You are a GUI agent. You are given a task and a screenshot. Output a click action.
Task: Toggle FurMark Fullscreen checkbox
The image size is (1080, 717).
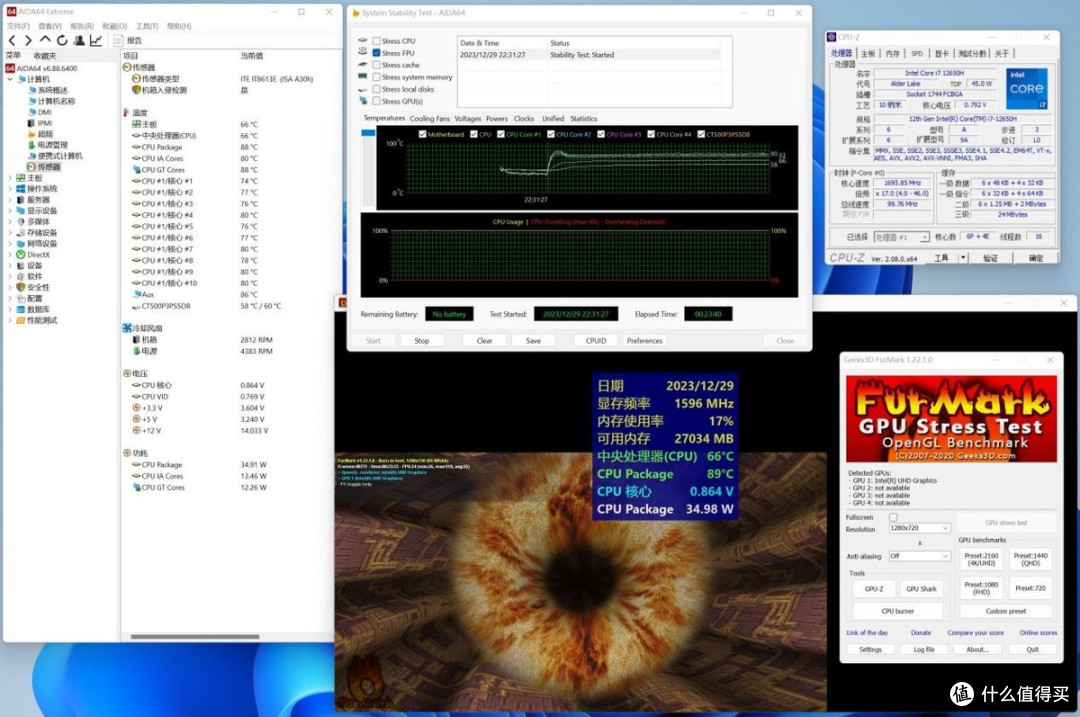coord(893,517)
